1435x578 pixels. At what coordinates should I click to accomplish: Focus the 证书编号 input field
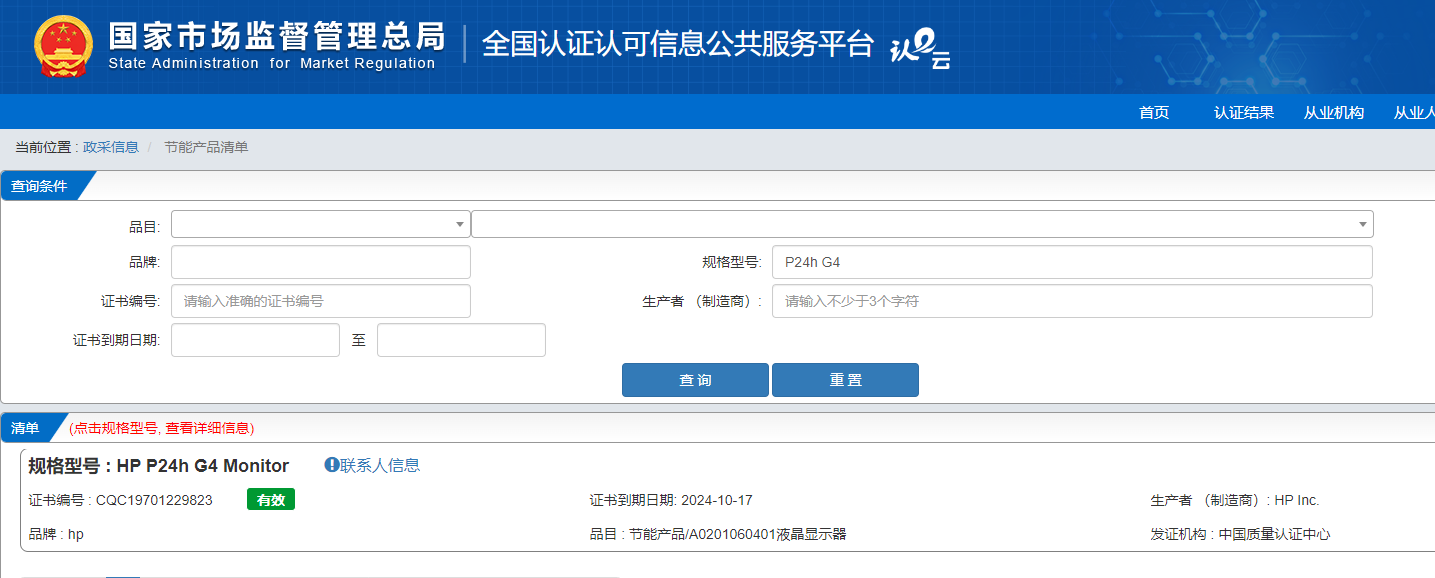tap(321, 301)
